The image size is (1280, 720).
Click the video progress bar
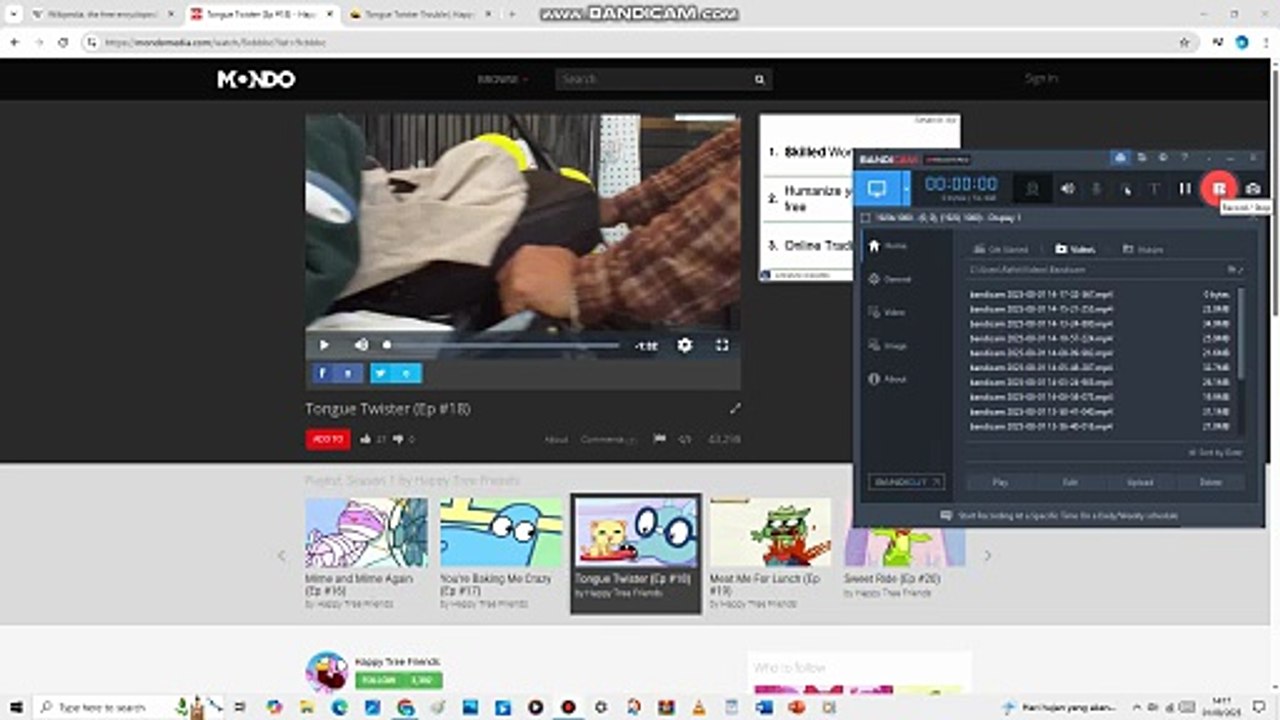[x=502, y=345]
